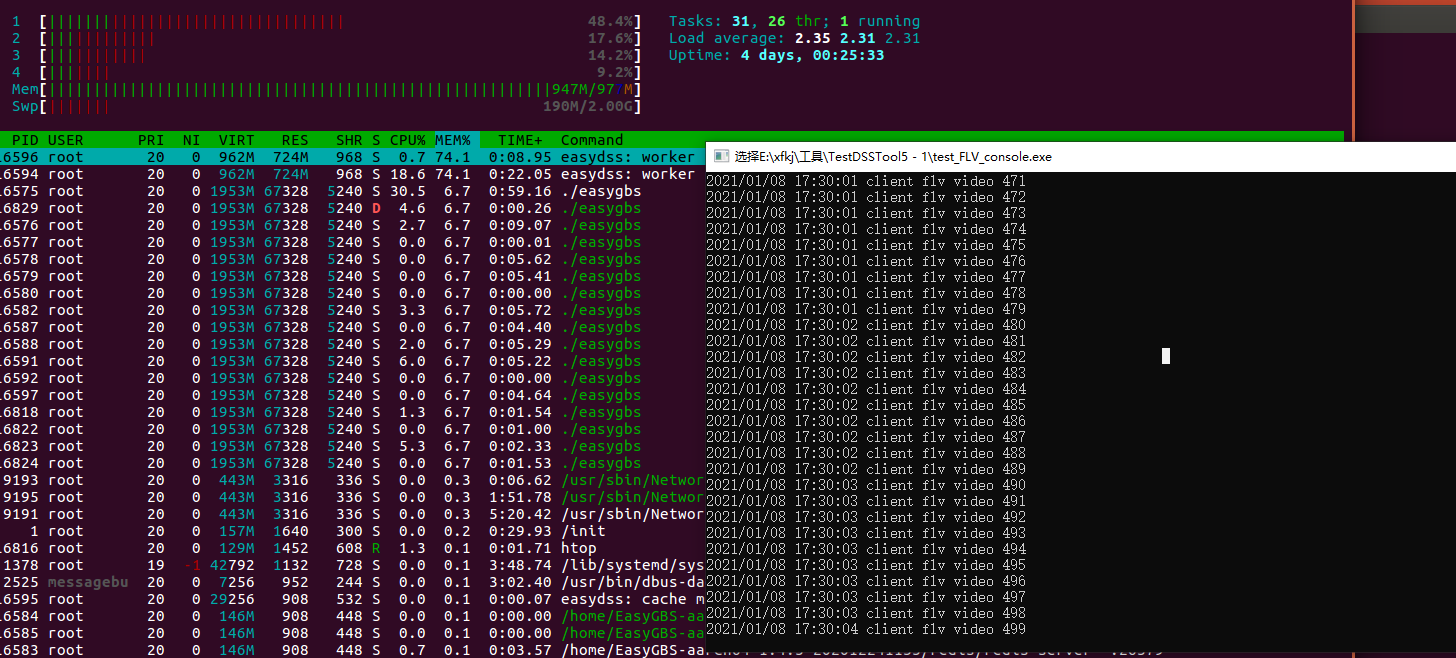Select NetworkManager row with TIME 5:20.42
The width and height of the screenshot is (1456, 658).
352,514
